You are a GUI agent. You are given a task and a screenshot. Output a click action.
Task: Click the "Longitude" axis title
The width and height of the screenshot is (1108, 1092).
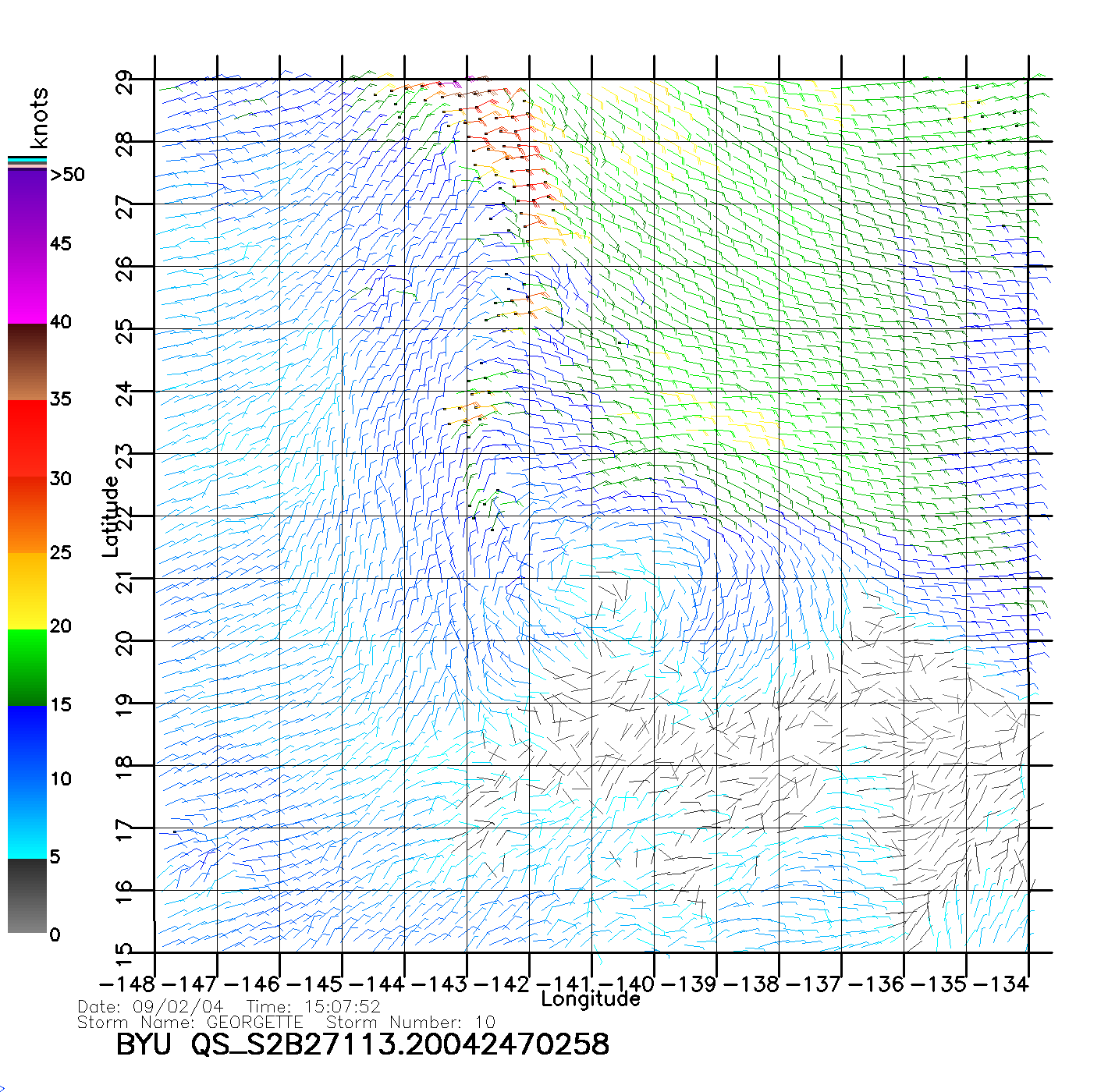click(591, 999)
